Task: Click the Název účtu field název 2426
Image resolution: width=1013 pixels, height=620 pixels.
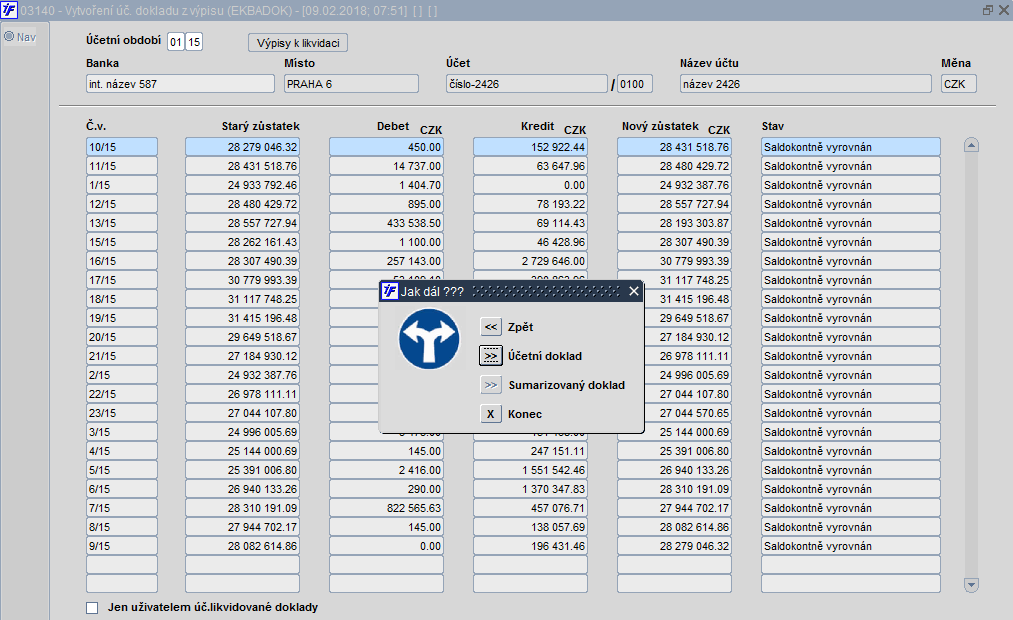Action: pyautogui.click(x=806, y=84)
